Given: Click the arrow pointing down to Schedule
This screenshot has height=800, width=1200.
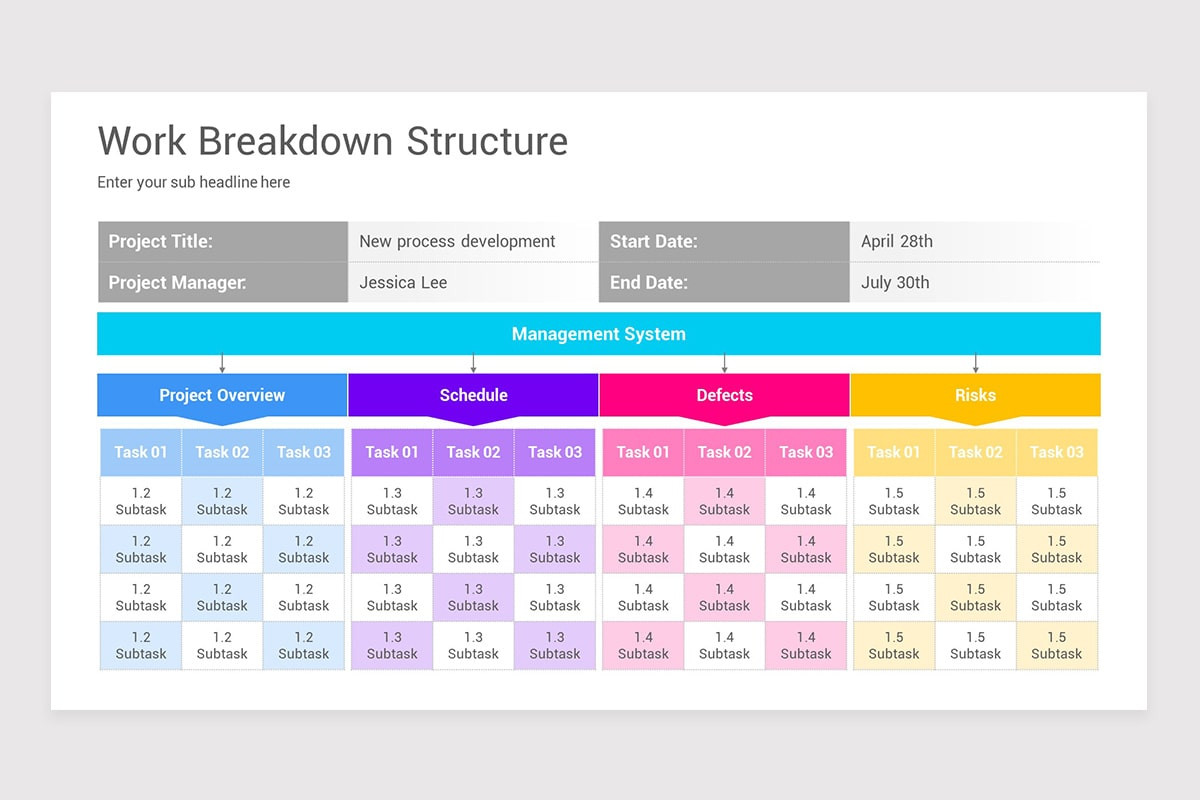Looking at the screenshot, I should point(473,364).
